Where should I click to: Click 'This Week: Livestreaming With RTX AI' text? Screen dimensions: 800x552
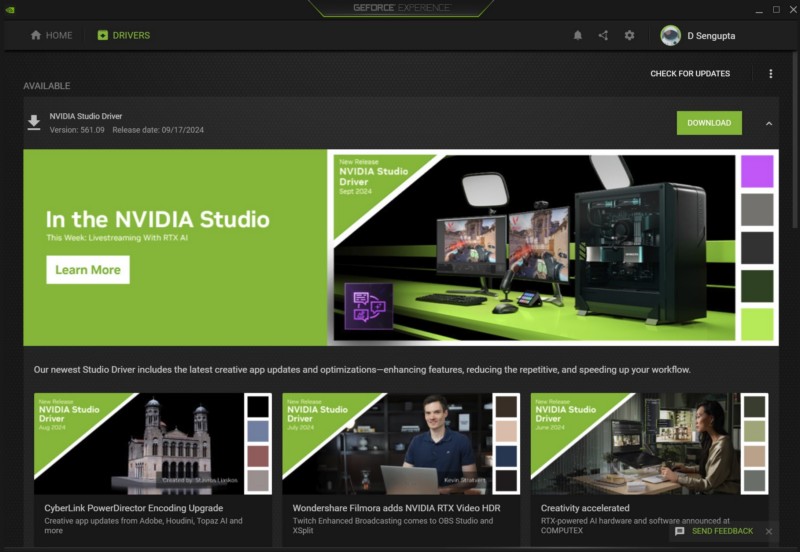117,238
